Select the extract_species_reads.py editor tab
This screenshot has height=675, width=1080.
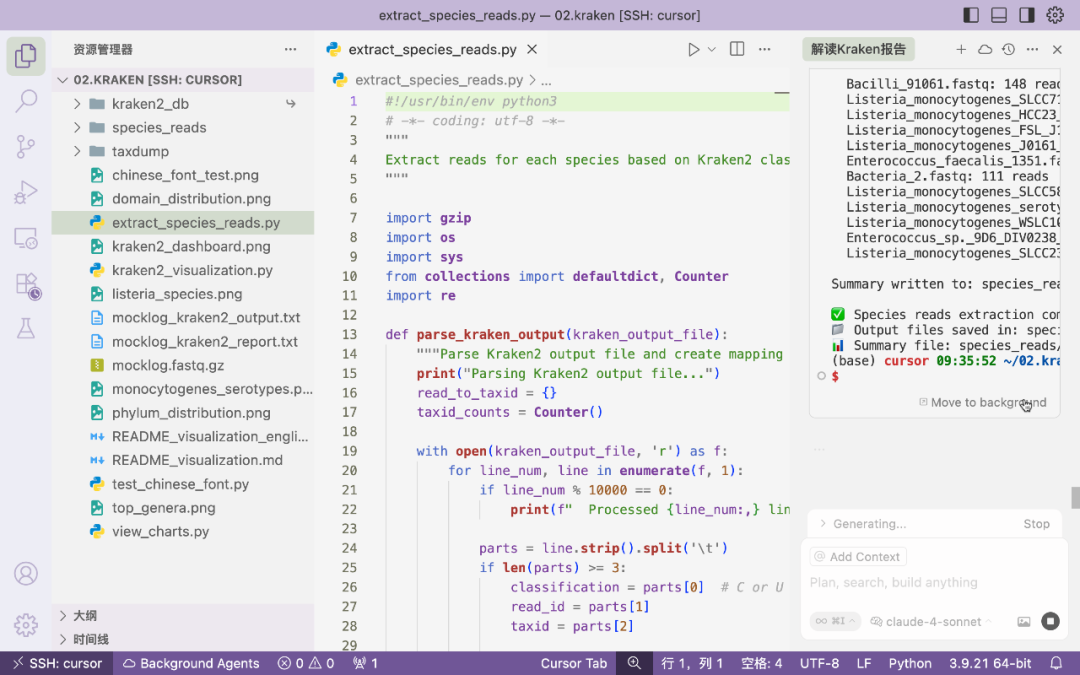coord(432,50)
